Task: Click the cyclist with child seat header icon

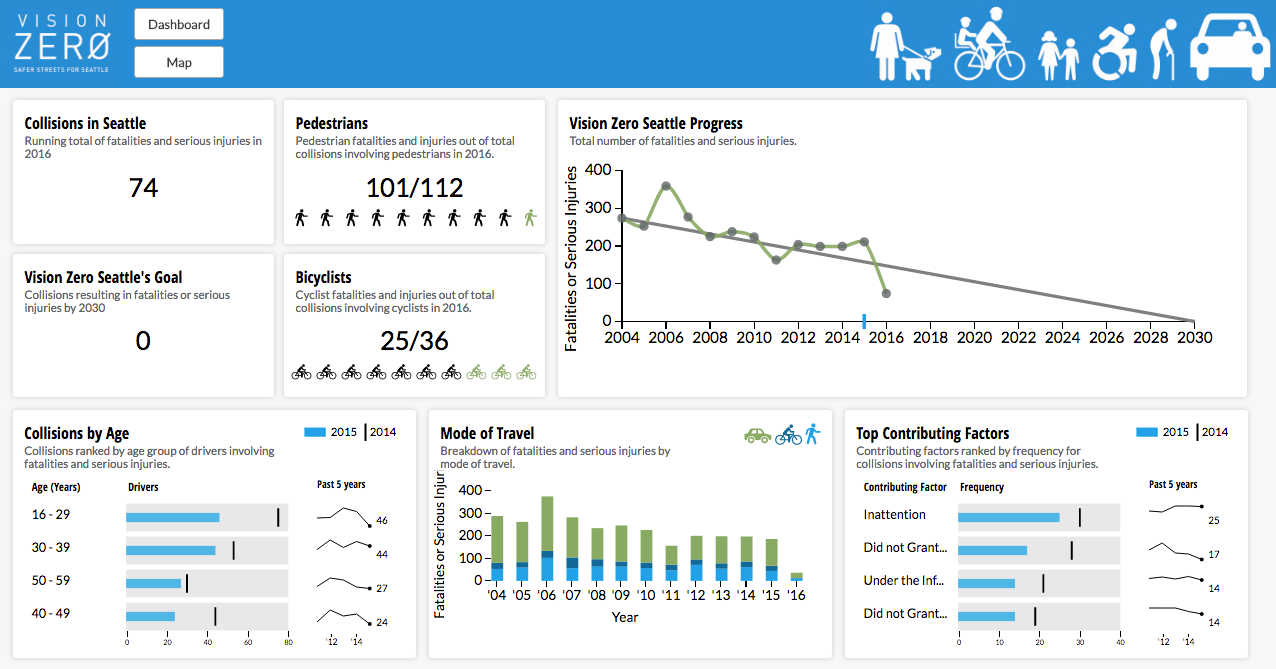Action: pyautogui.click(x=989, y=45)
